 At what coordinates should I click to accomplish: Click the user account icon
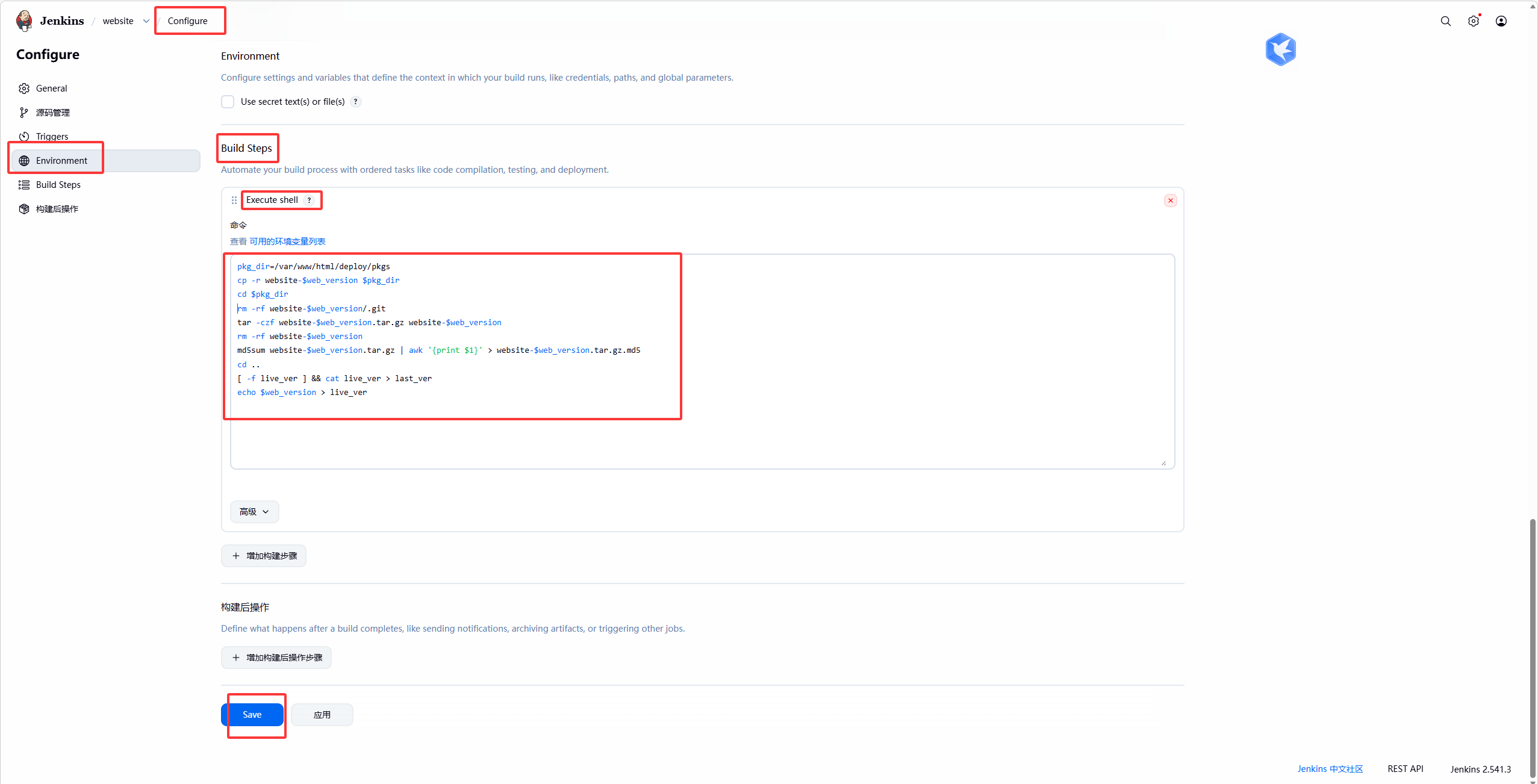coord(1501,21)
